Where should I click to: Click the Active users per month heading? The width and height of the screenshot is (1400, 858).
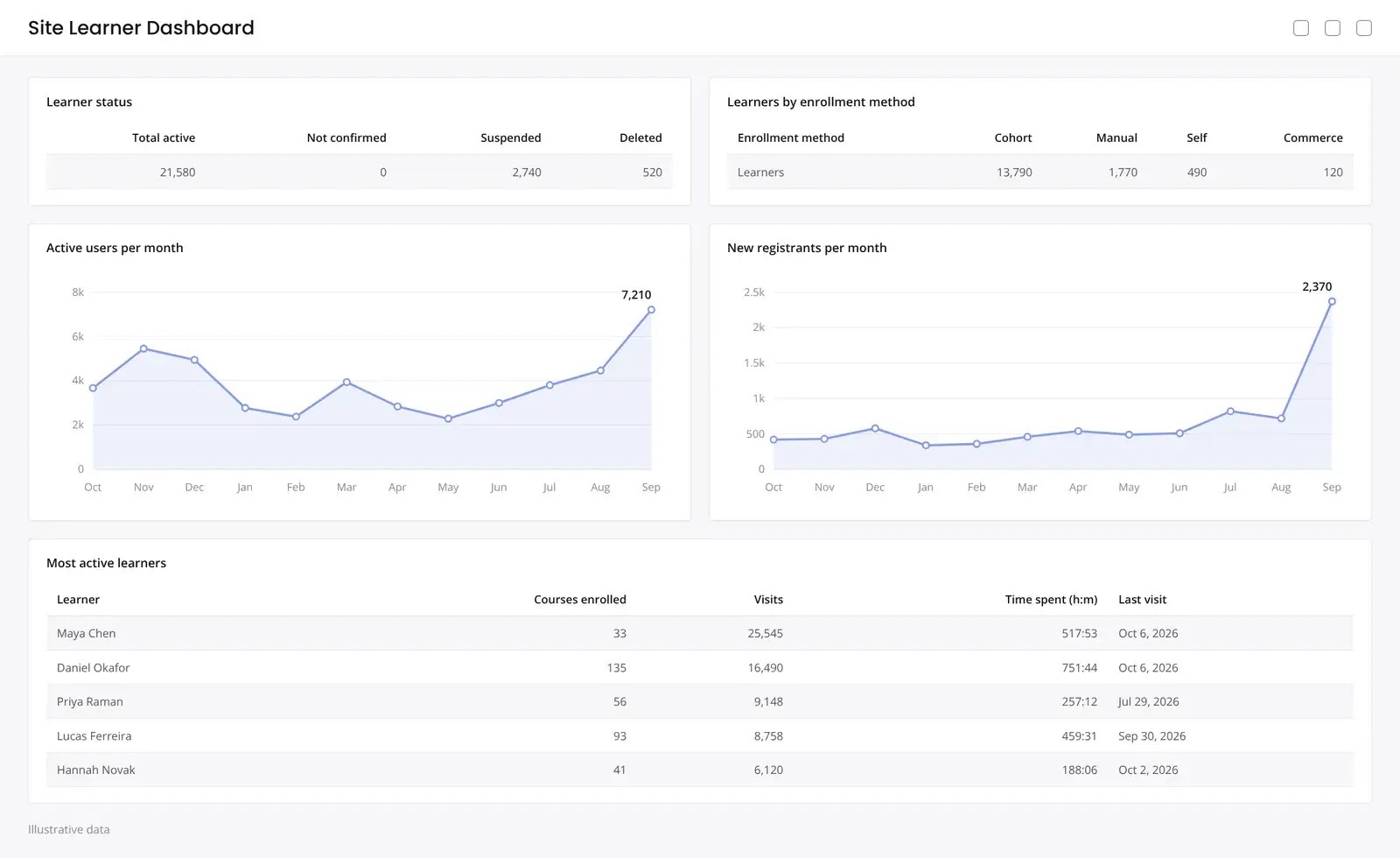[x=115, y=248]
